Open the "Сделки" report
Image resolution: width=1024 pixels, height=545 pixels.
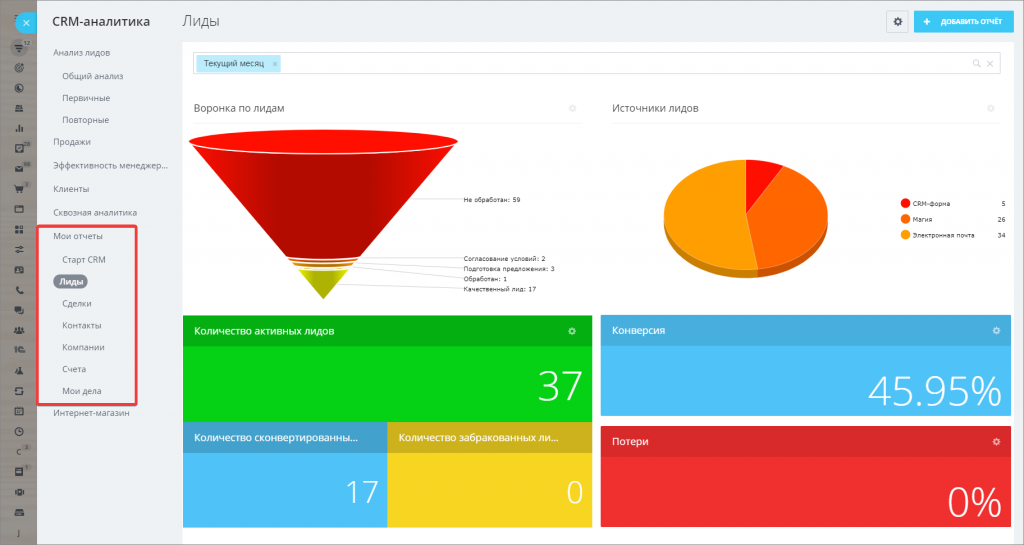click(x=76, y=303)
